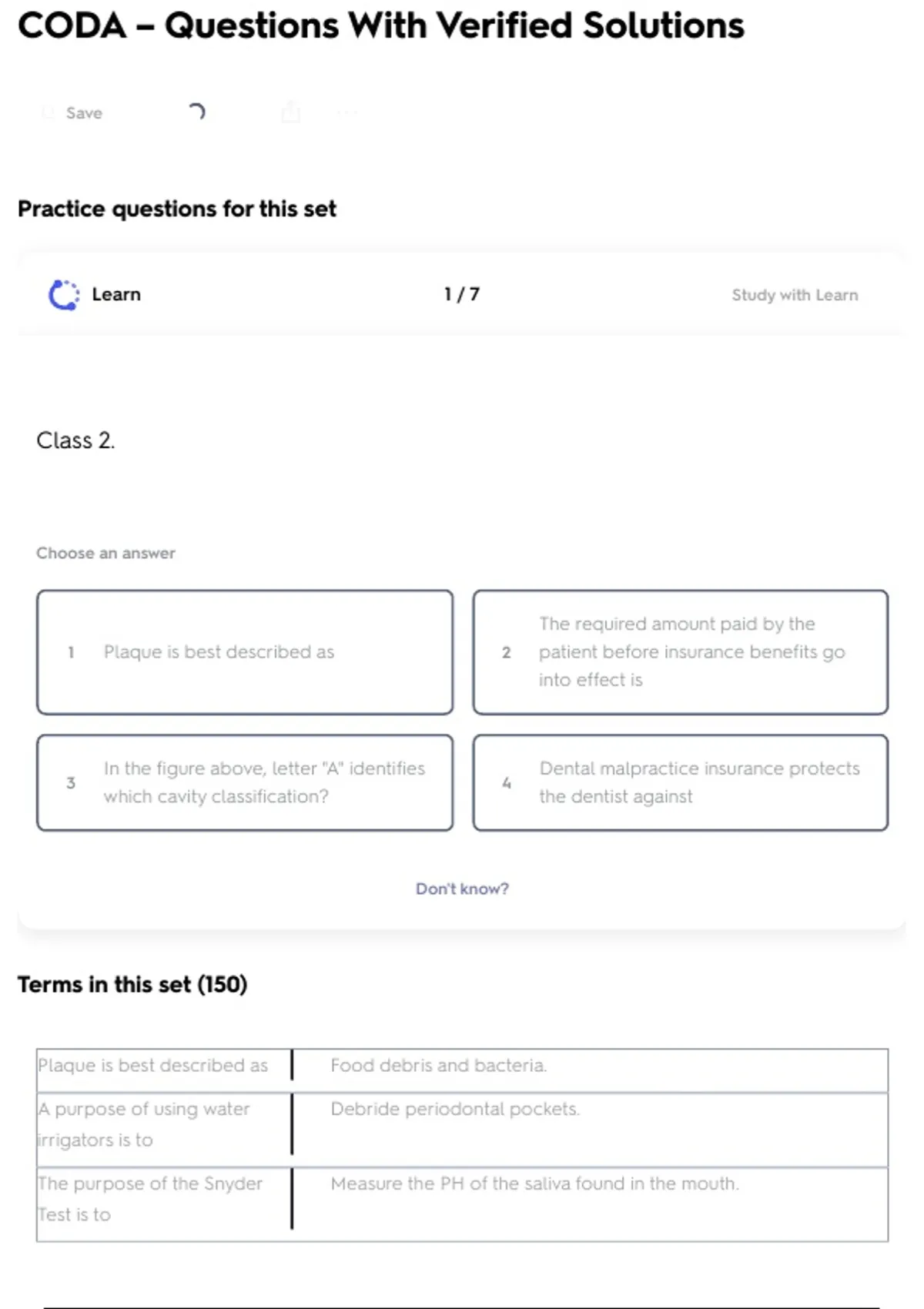Viewport: 924px width, 1309px height.
Task: Click the Study with Learn link
Action: point(794,295)
